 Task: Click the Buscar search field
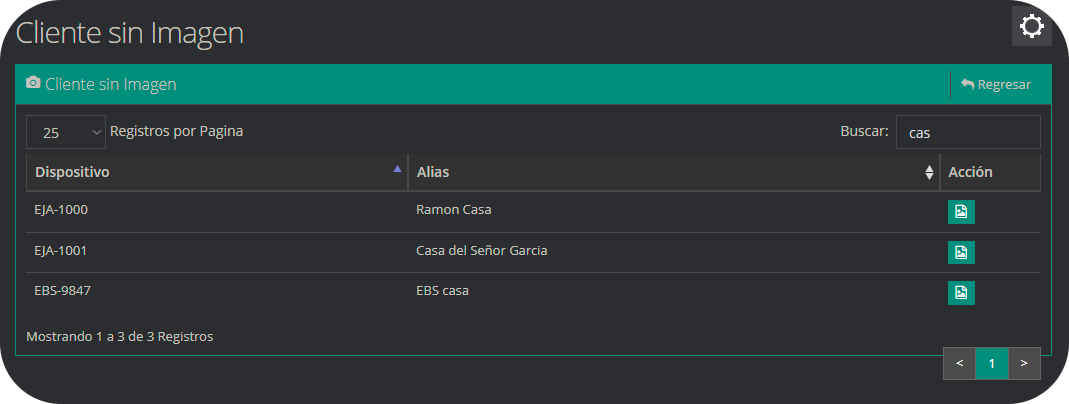967,132
